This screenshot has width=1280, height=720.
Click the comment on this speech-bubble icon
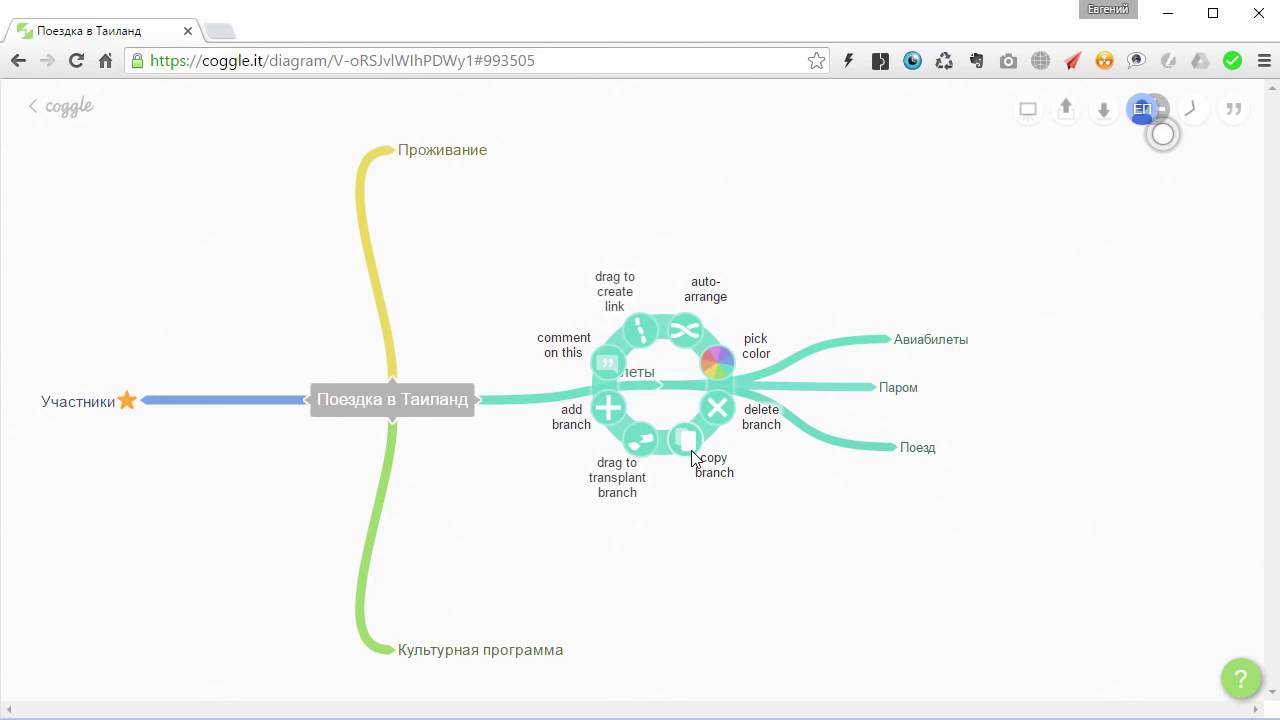click(608, 362)
